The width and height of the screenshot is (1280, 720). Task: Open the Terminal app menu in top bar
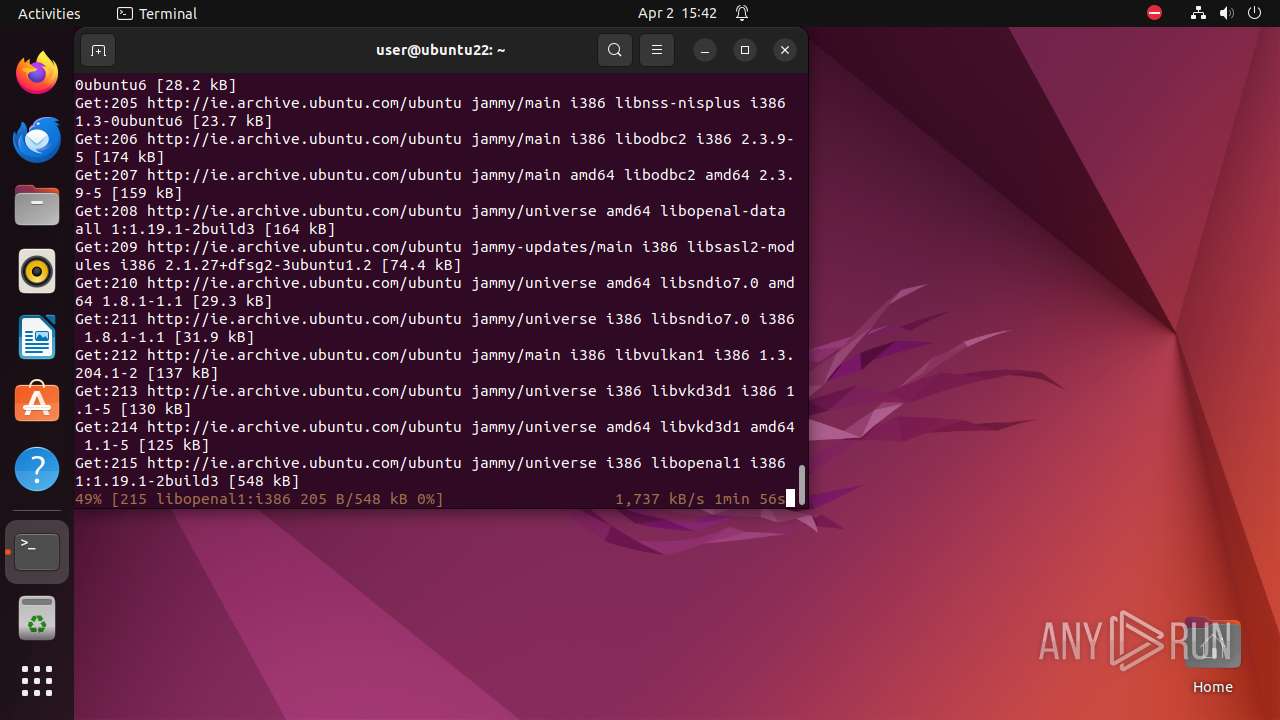pyautogui.click(x=157, y=13)
